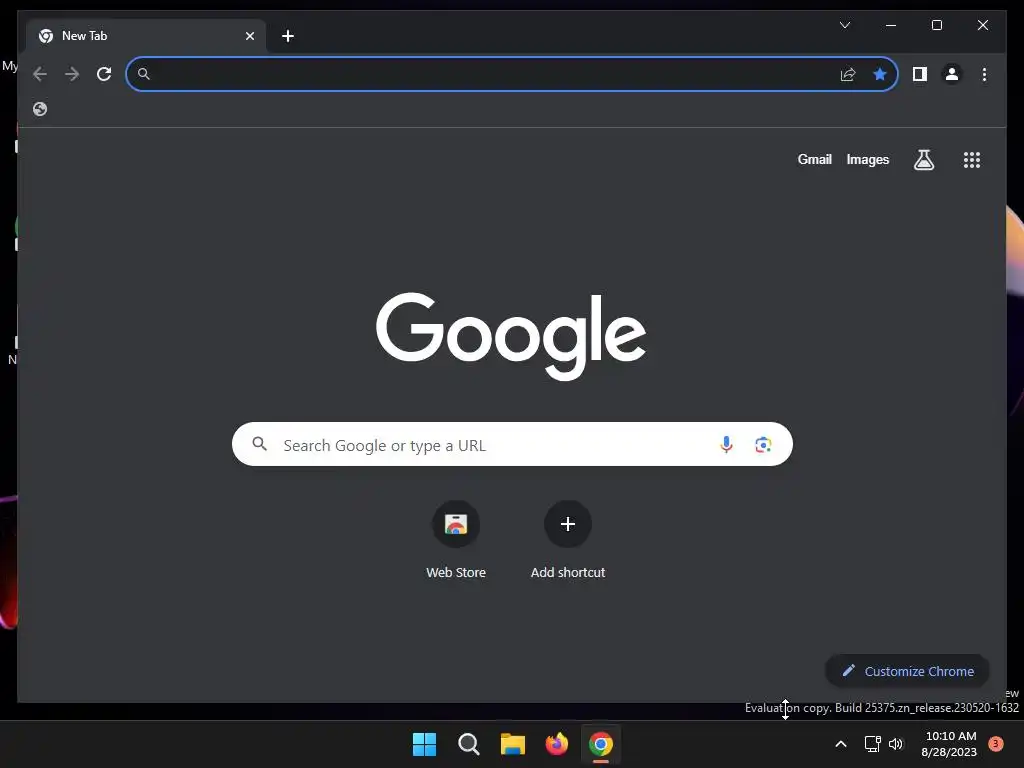Image resolution: width=1024 pixels, height=768 pixels.
Task: Click the Add shortcut tile
Action: pos(568,541)
